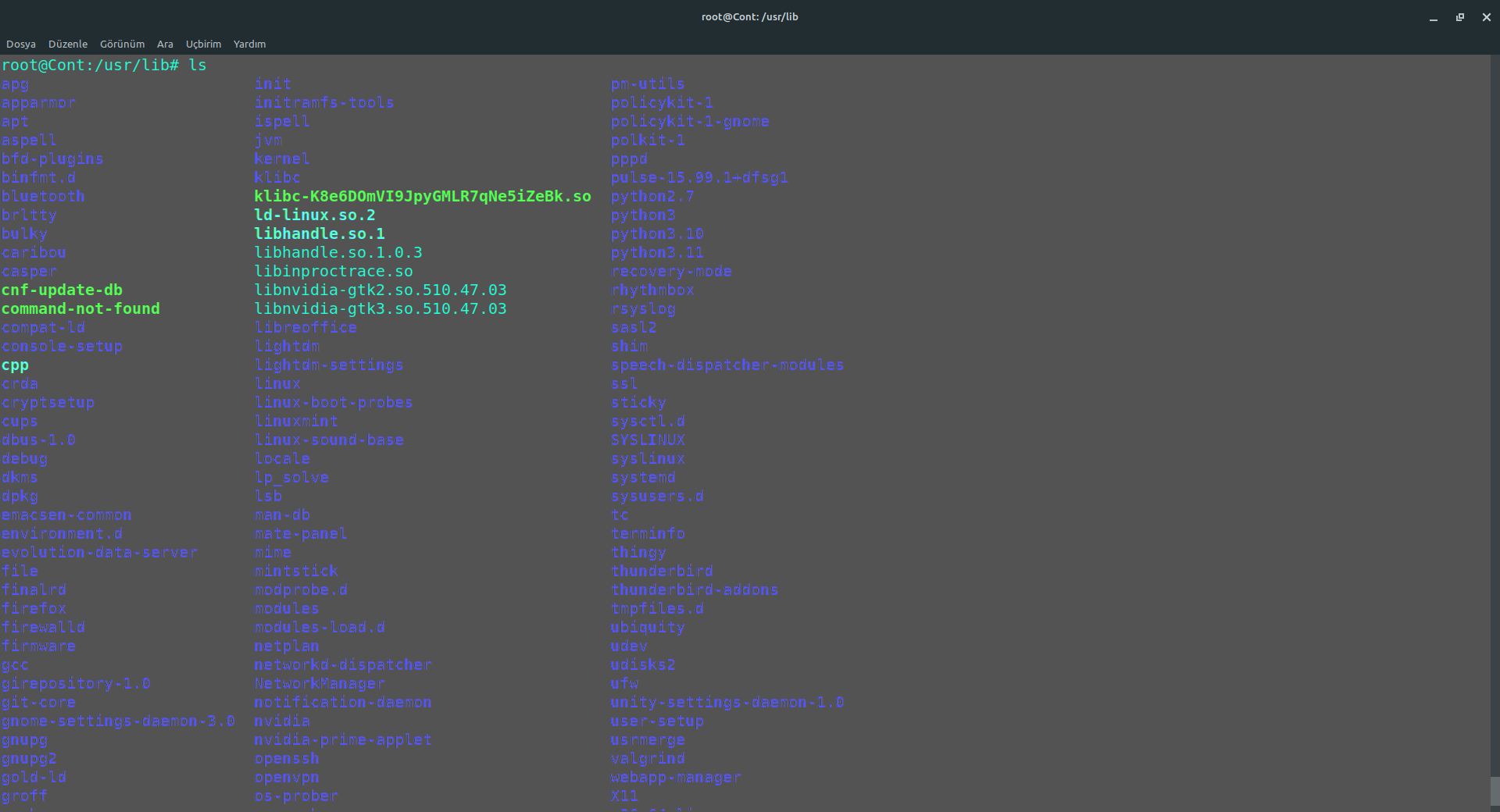Restore down the terminal window

(1460, 17)
